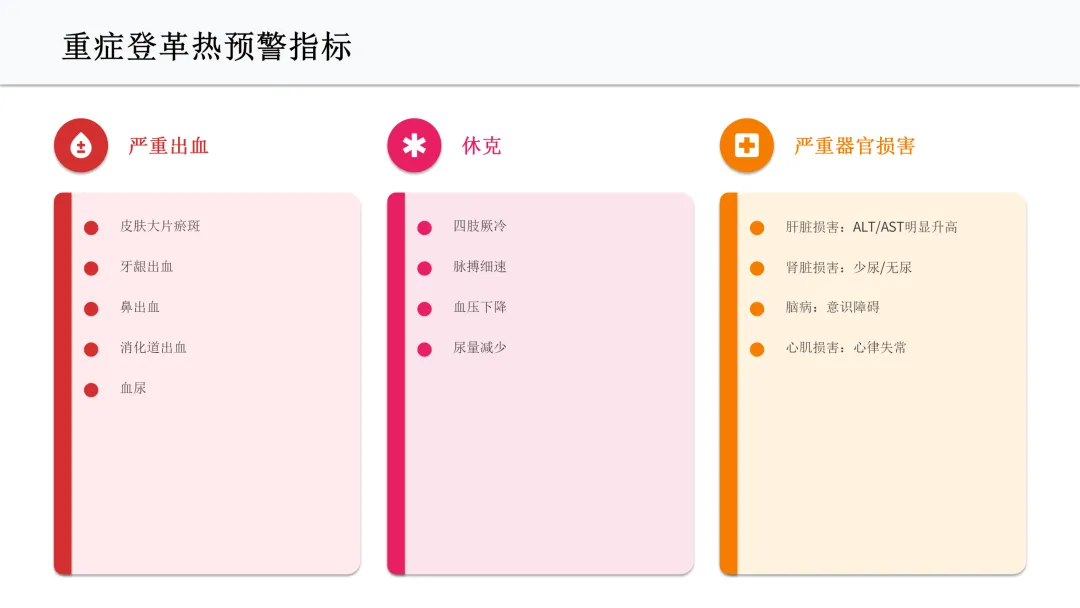1080x608 pixels.
Task: Click the orange bullet beside 肾脏损害
Action: coord(757,268)
